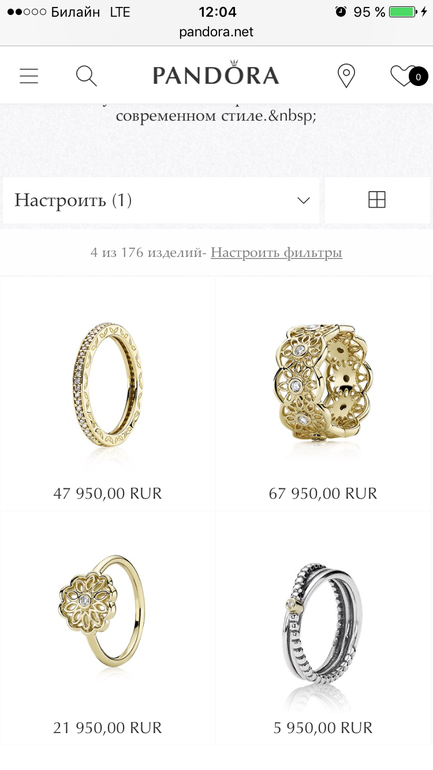Tap the search magnifier icon
The height and width of the screenshot is (770, 433).
click(86, 76)
